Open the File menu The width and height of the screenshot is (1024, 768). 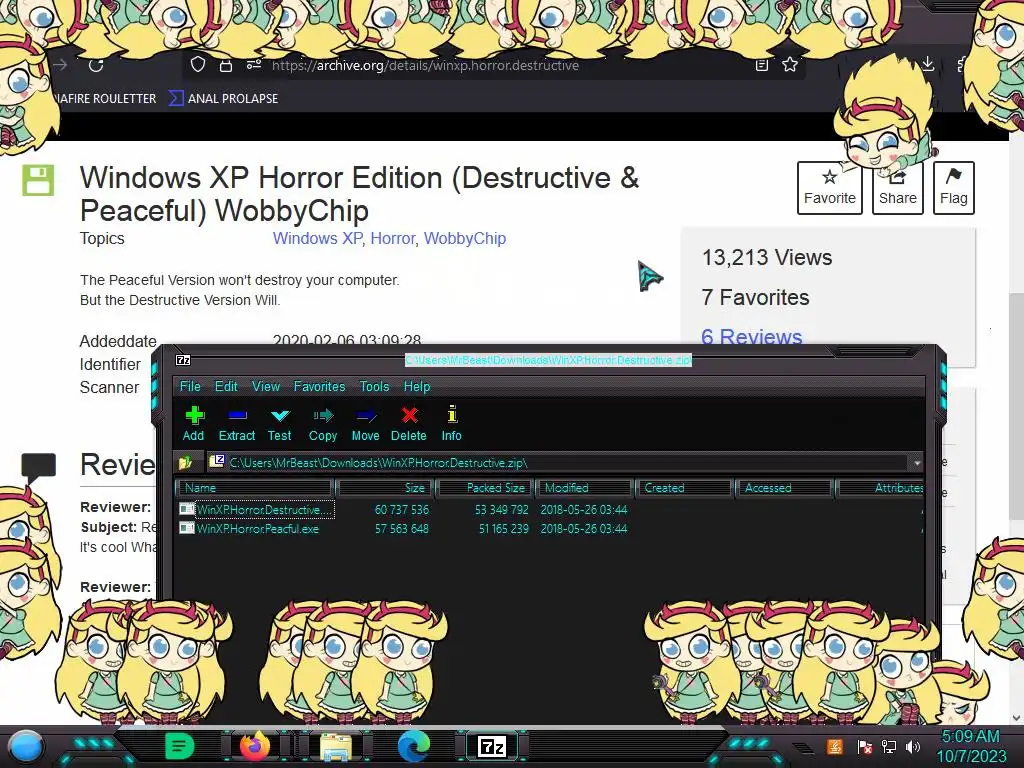190,386
